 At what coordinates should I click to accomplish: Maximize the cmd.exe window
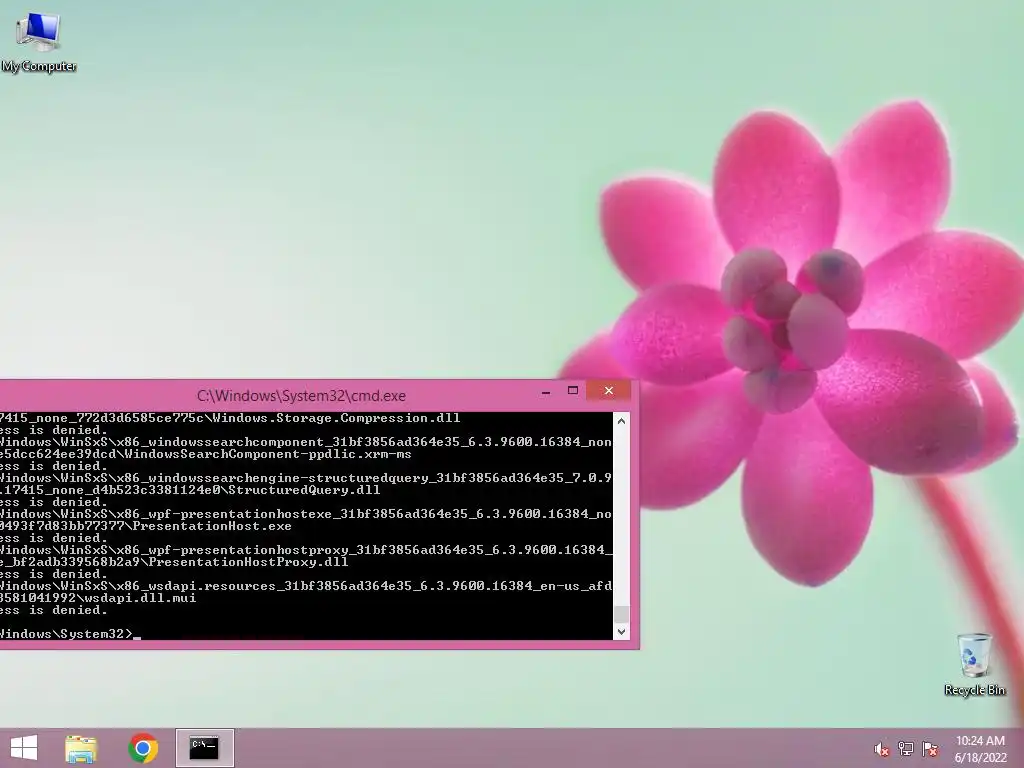573,391
